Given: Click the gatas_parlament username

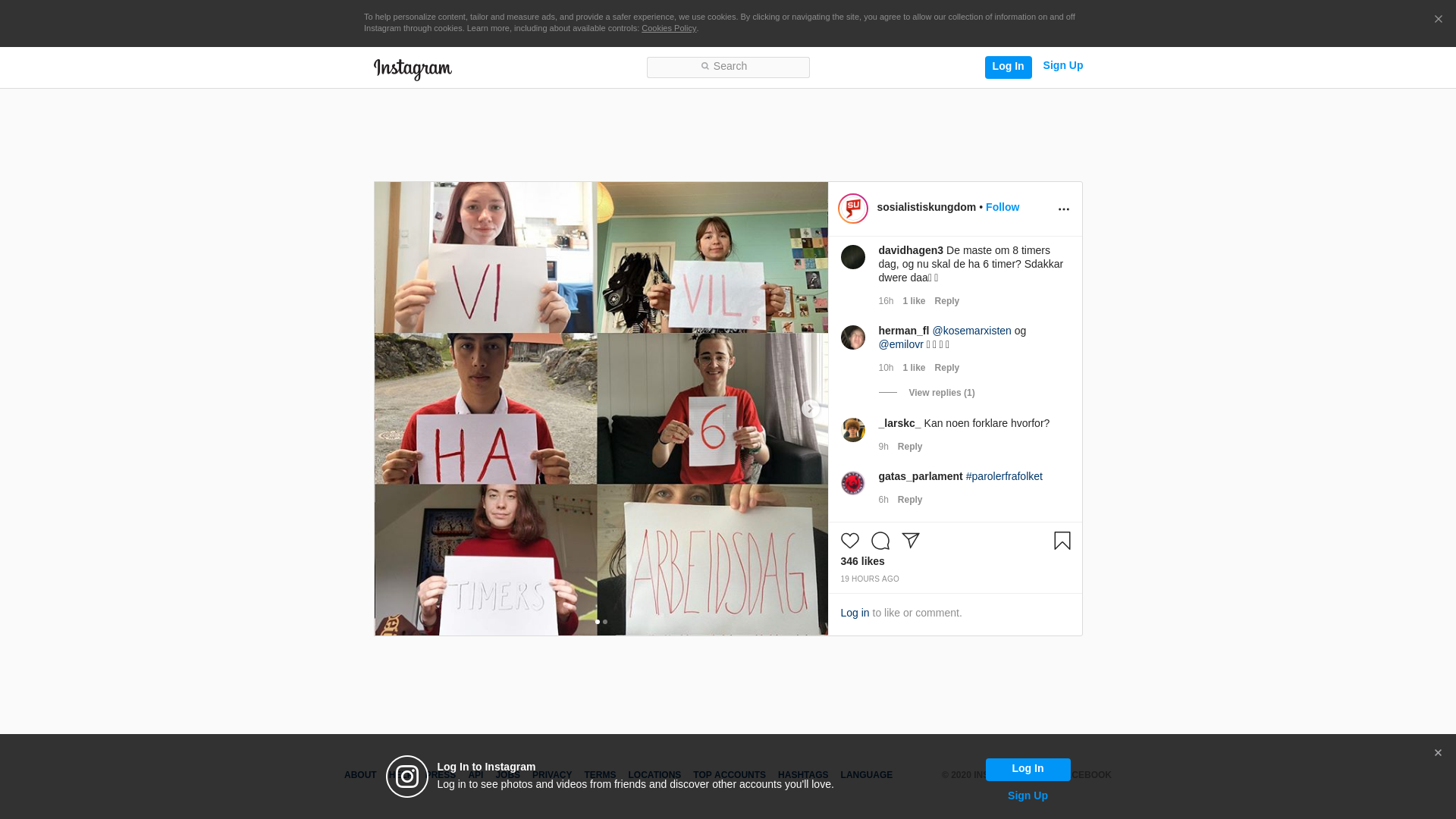Looking at the screenshot, I should 920,476.
